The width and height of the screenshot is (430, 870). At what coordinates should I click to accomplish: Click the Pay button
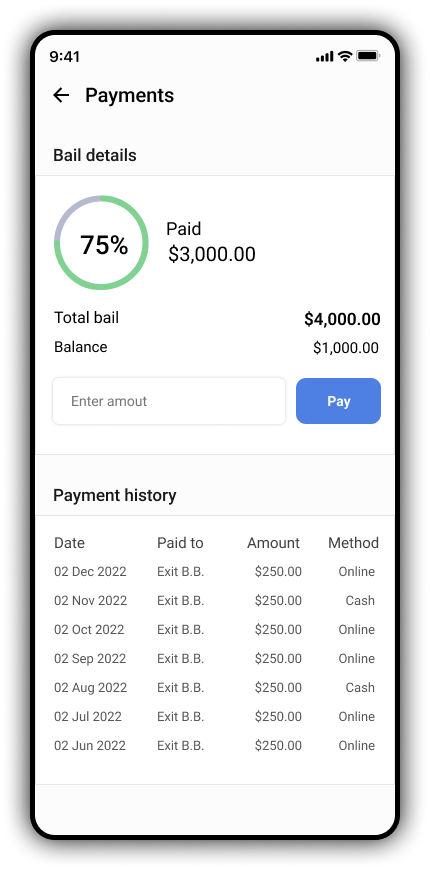(x=338, y=401)
